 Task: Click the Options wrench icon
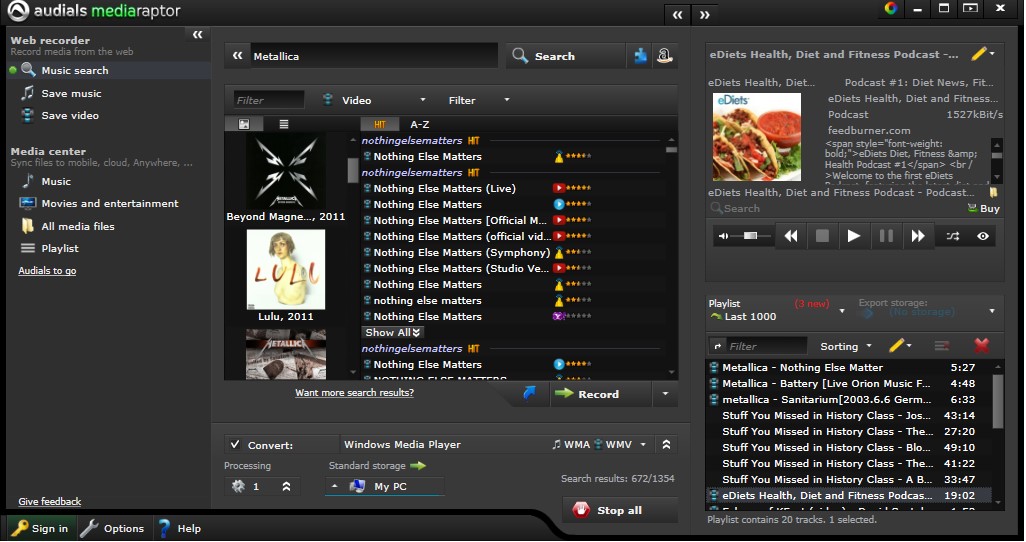pos(90,528)
